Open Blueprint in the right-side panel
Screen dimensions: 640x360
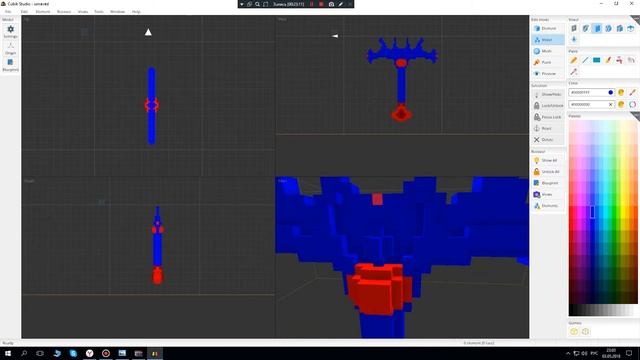[x=548, y=183]
